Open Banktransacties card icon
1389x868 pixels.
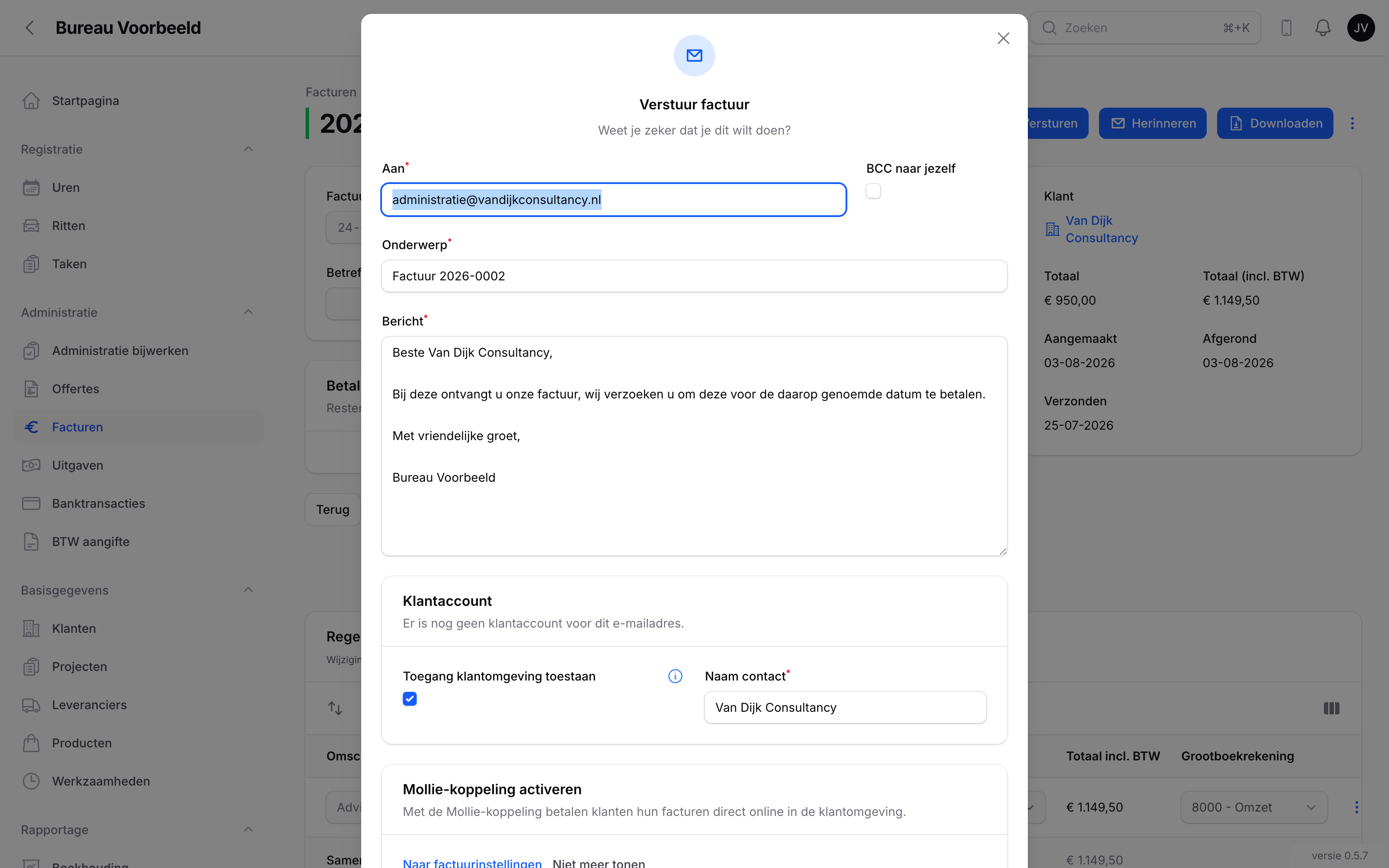pos(31,503)
